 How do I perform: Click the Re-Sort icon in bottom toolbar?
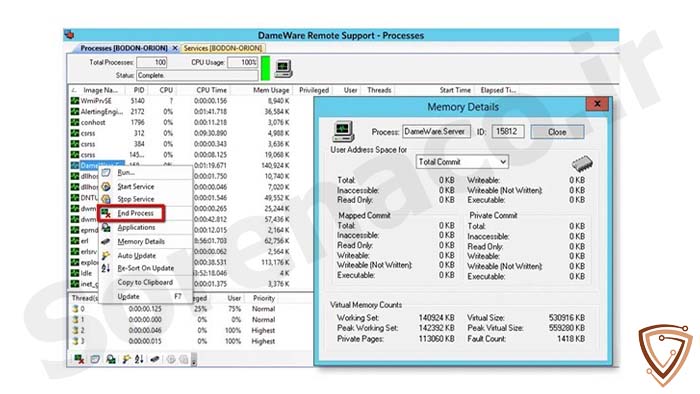[x=139, y=359]
